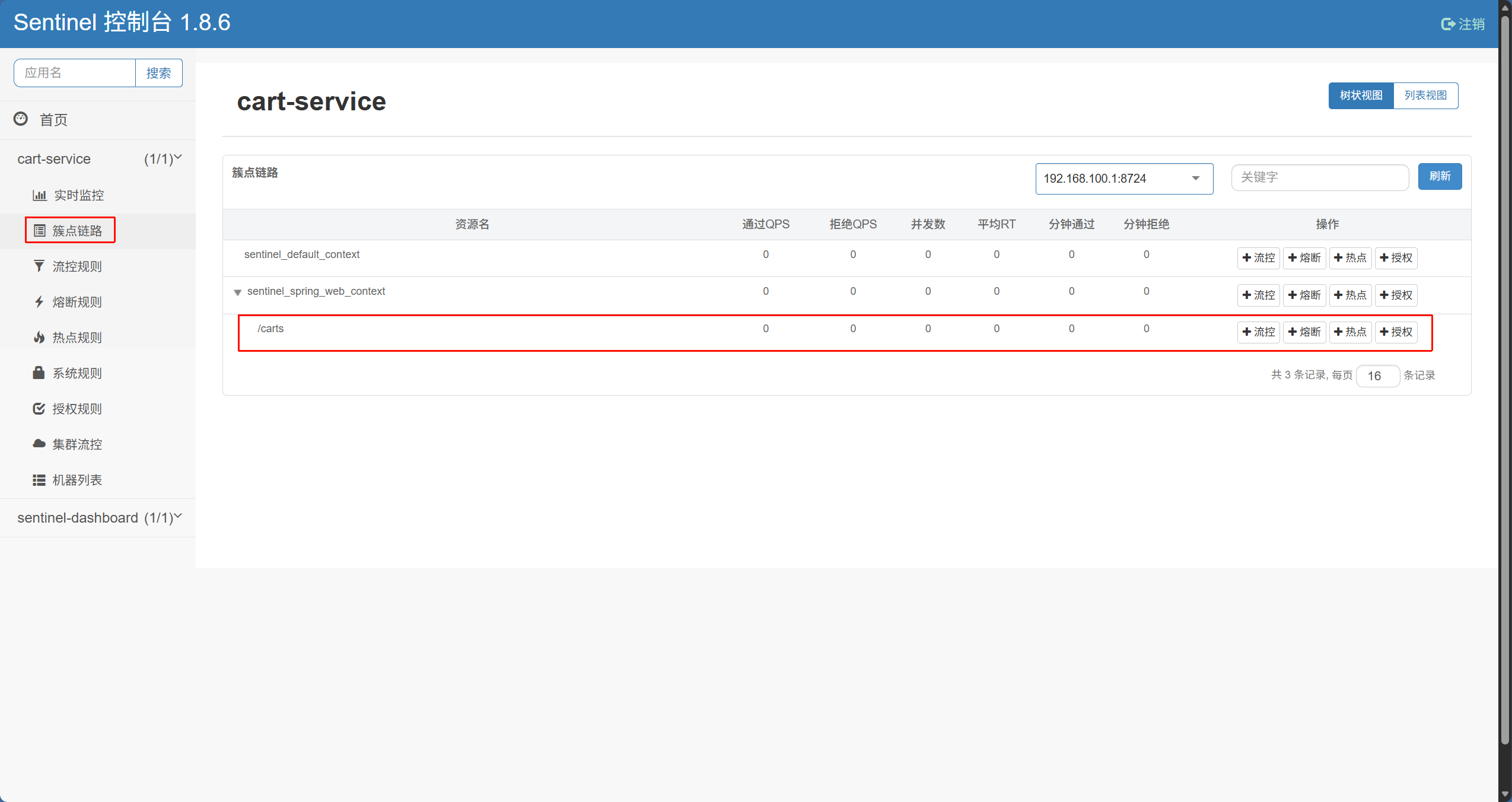Open 授权规则 checkmark icon
This screenshot has width=1512, height=802.
pyautogui.click(x=39, y=409)
